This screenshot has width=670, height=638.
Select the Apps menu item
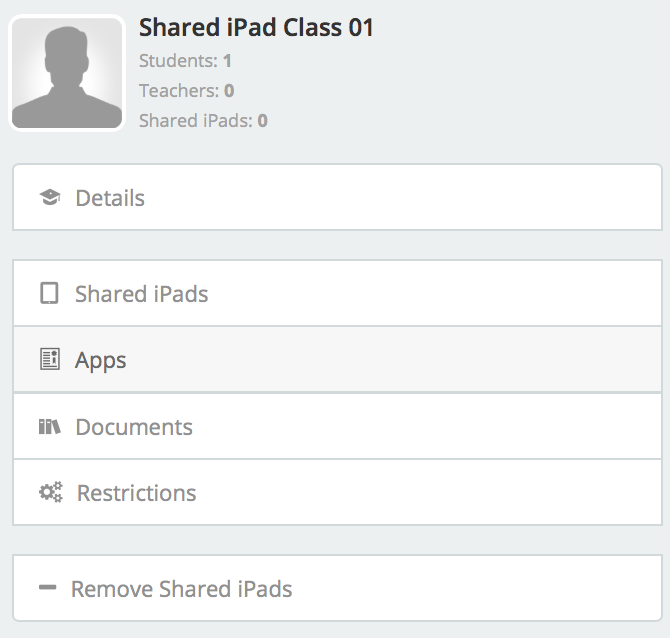pos(338,359)
